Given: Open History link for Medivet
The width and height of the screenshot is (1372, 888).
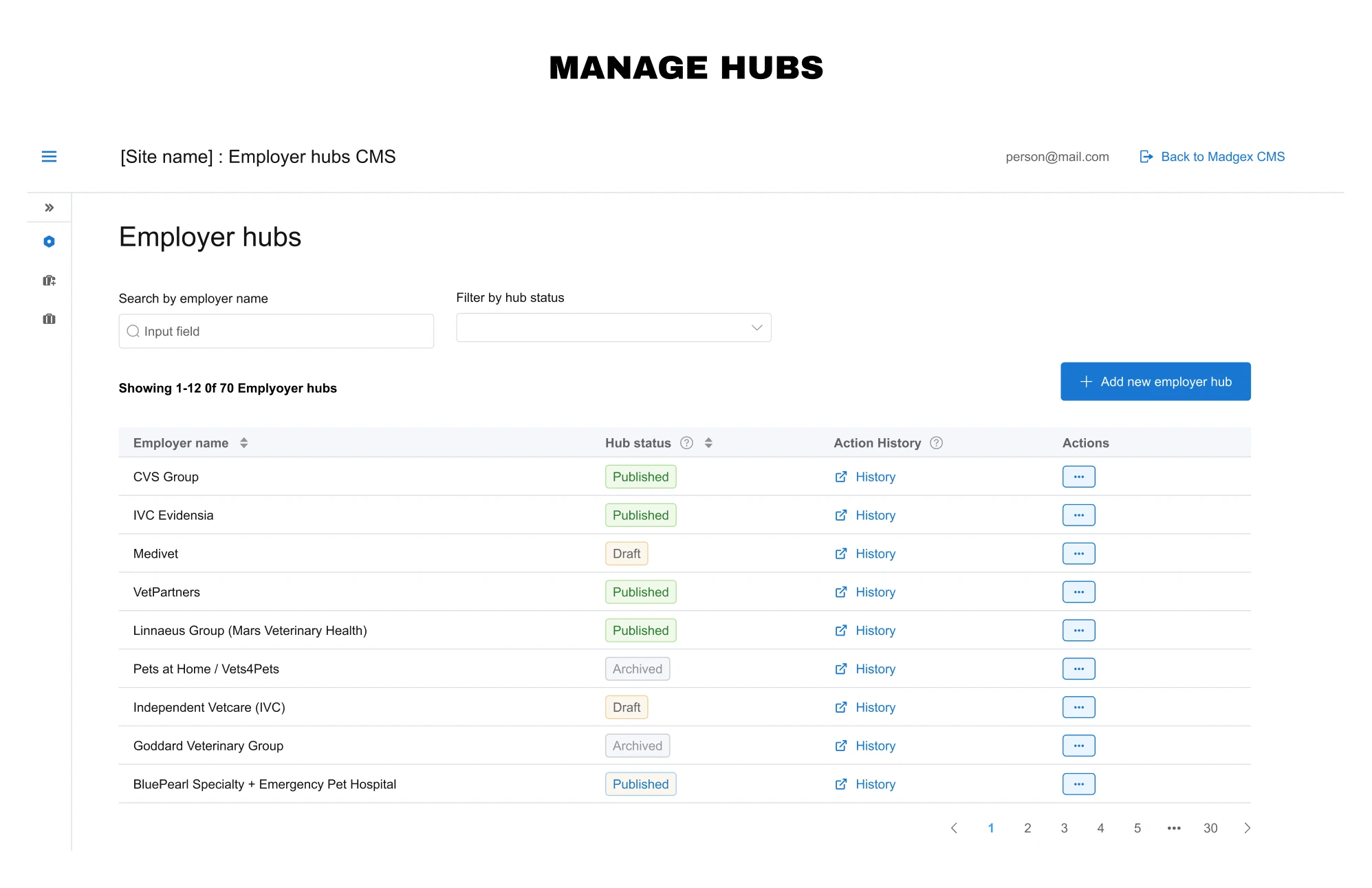Looking at the screenshot, I should (865, 554).
